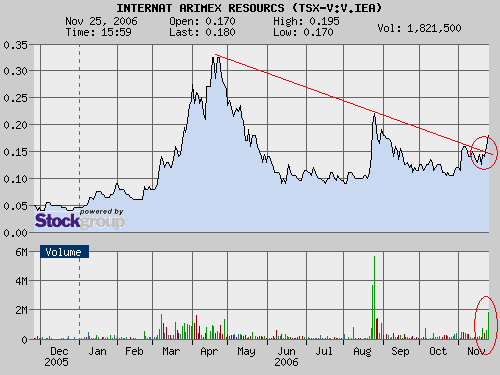Click the Open: 0.170 value
The height and width of the screenshot is (375, 500).
click(202, 21)
